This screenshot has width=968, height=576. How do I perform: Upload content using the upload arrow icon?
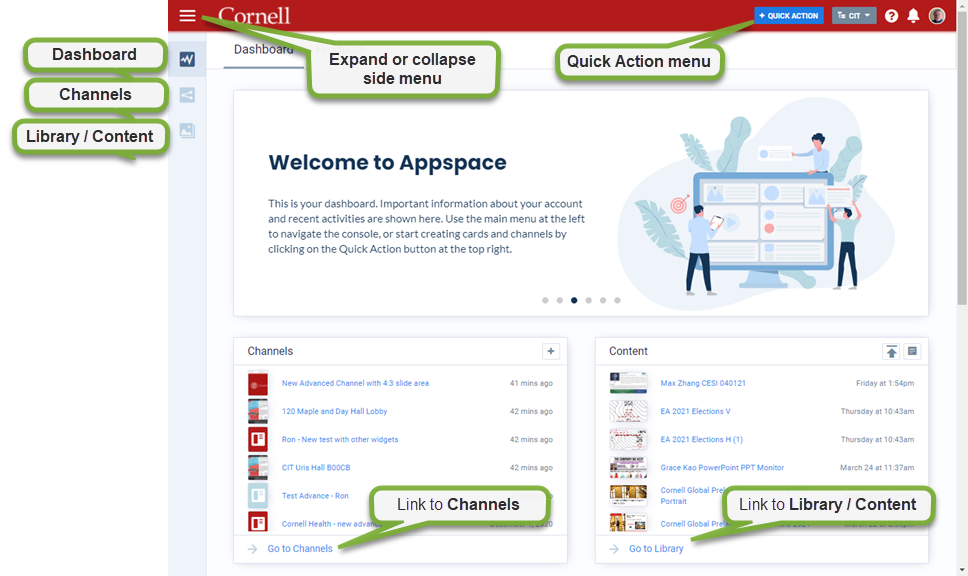tap(891, 351)
